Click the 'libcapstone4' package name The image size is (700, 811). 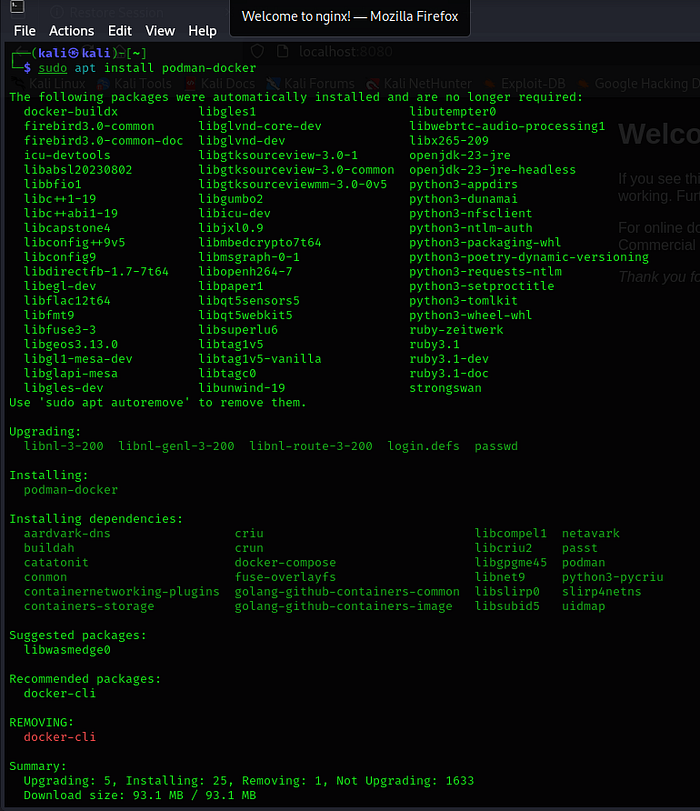[67, 228]
